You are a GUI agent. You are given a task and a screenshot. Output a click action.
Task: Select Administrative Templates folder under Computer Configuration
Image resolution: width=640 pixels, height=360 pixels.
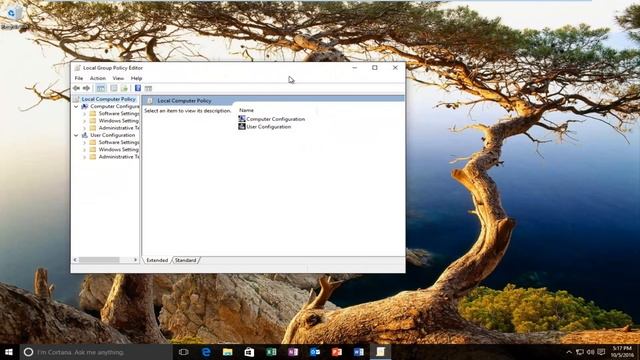(119, 128)
